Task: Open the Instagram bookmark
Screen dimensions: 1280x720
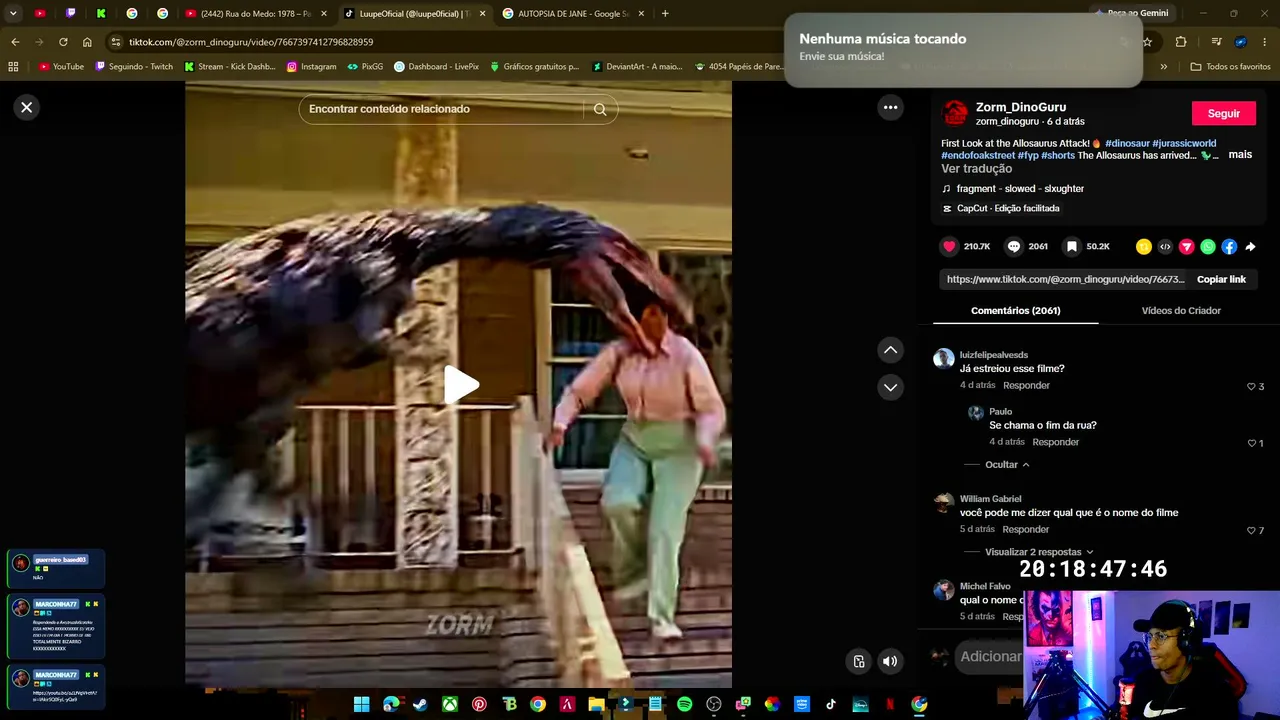Action: [311, 67]
